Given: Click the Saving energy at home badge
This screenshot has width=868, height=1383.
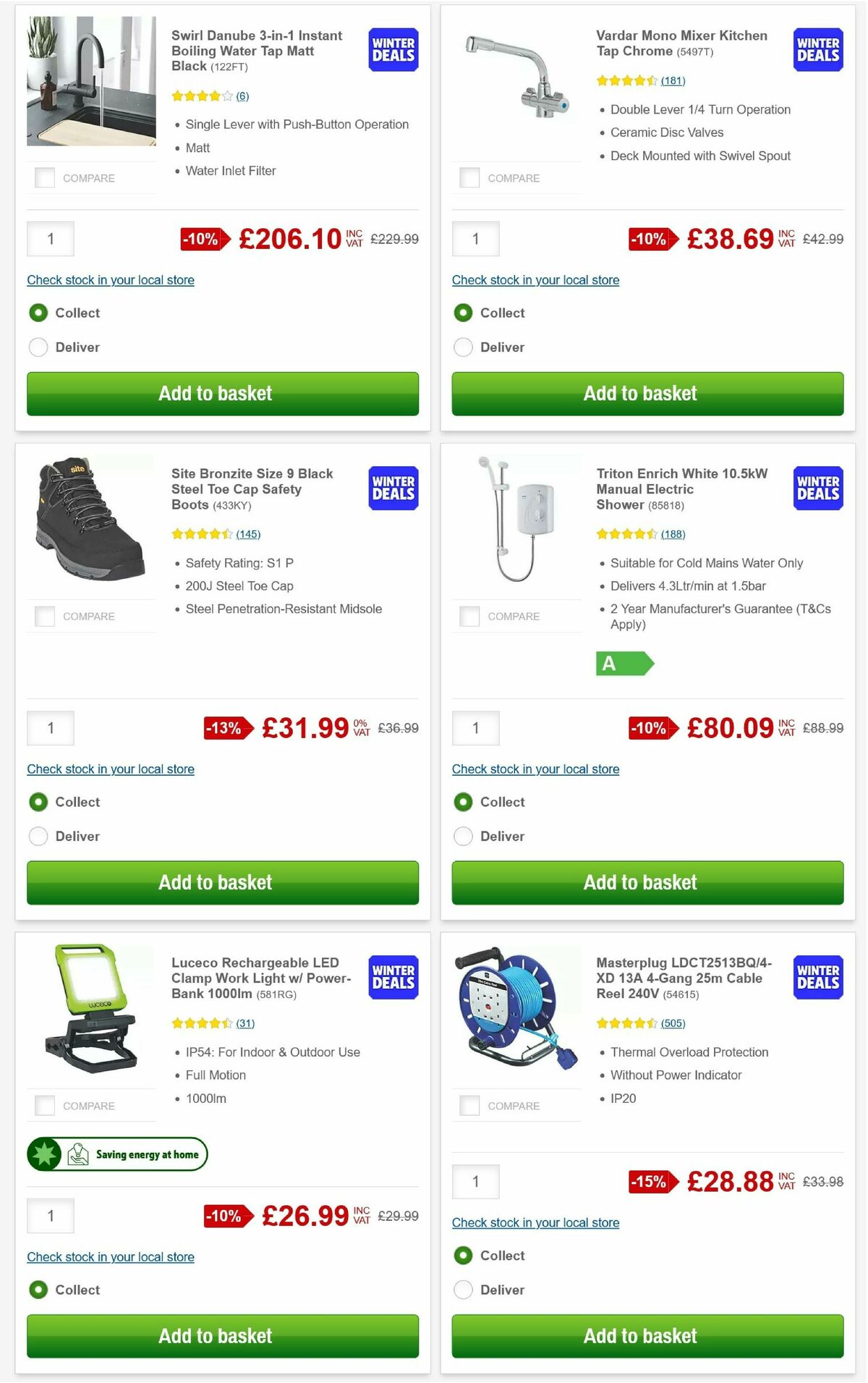Looking at the screenshot, I should 116,1154.
